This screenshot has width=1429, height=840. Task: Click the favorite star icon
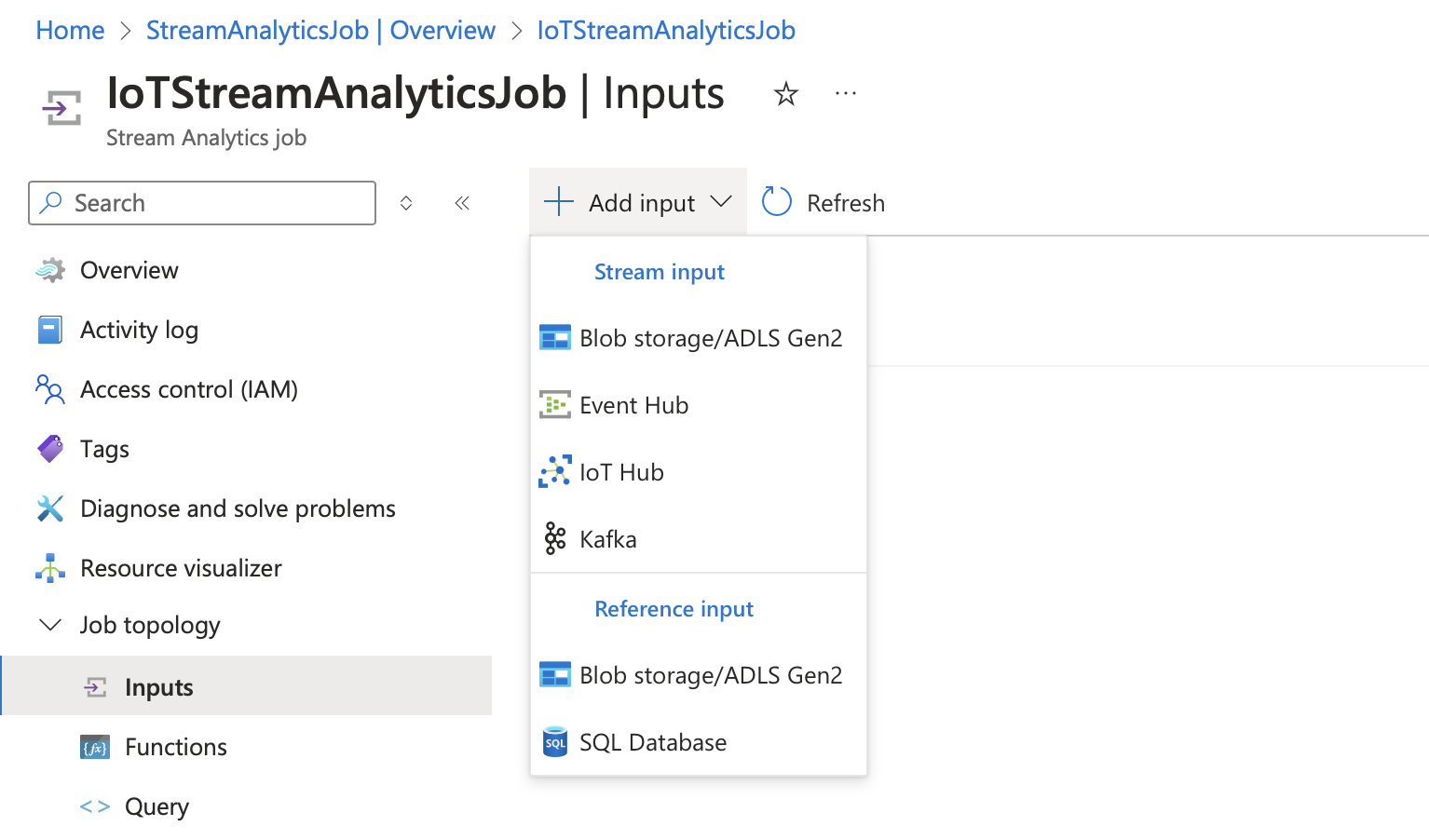pyautogui.click(x=785, y=94)
